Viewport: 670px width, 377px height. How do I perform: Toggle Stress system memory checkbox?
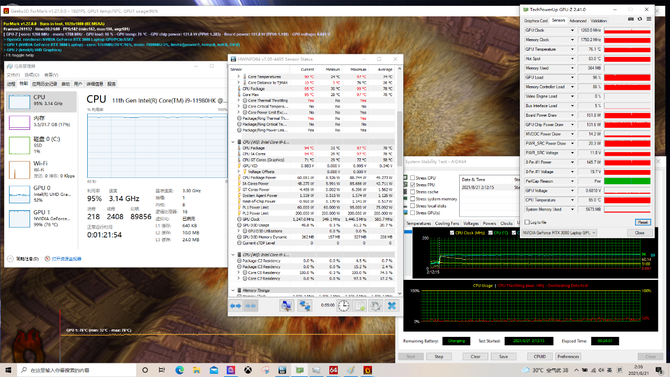412,199
